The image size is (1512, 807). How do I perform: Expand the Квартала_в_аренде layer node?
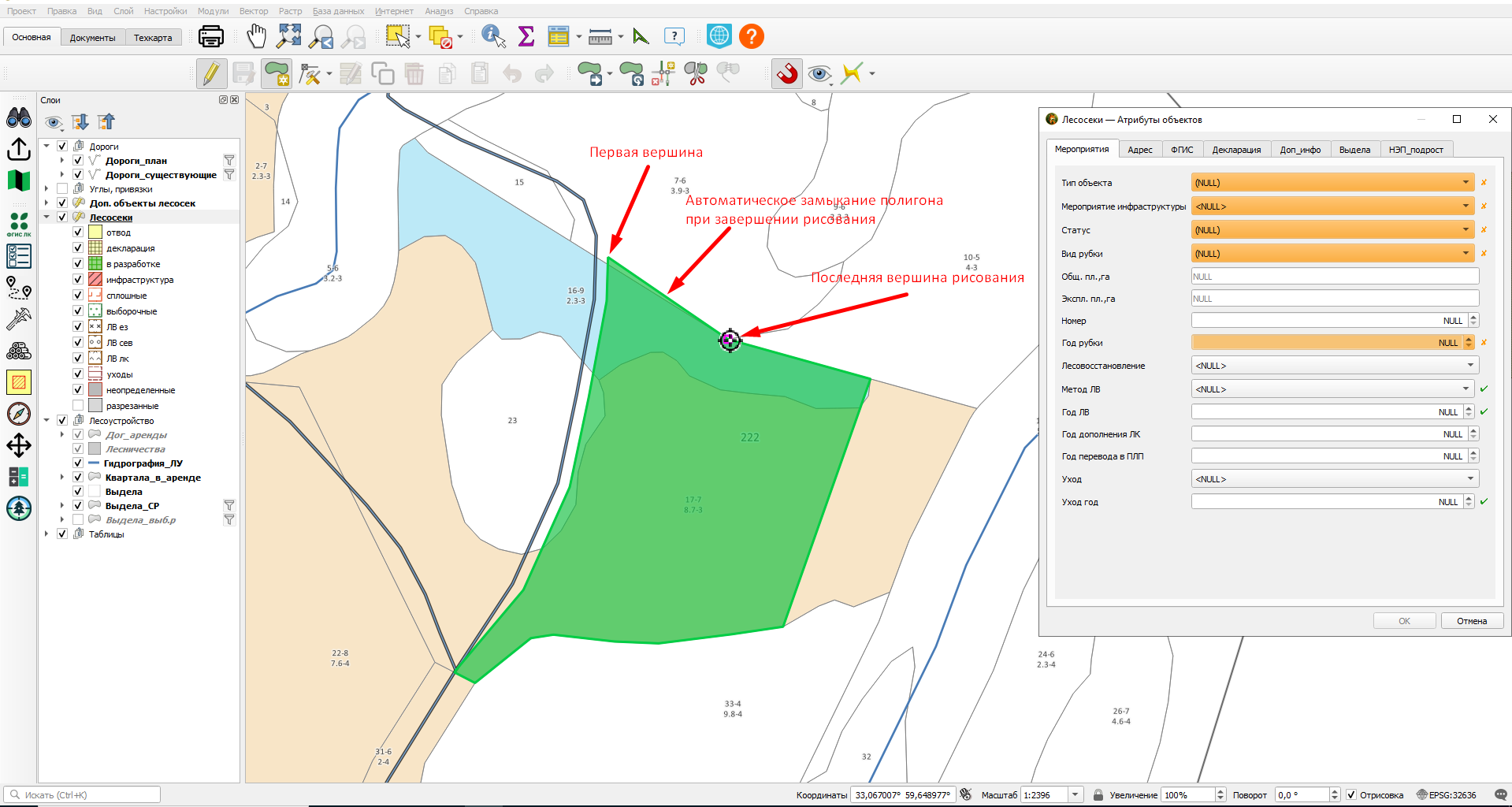point(62,478)
